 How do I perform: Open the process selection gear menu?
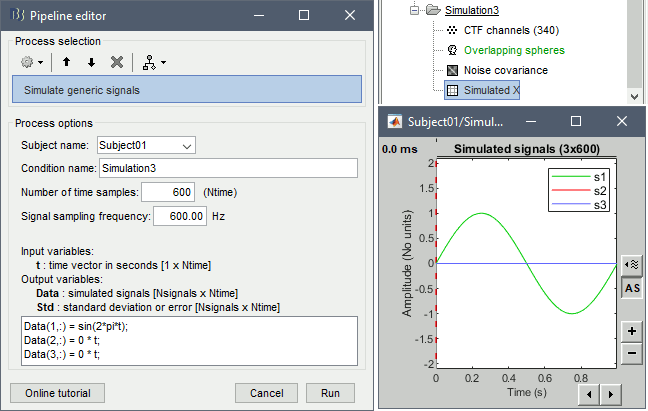pos(31,62)
